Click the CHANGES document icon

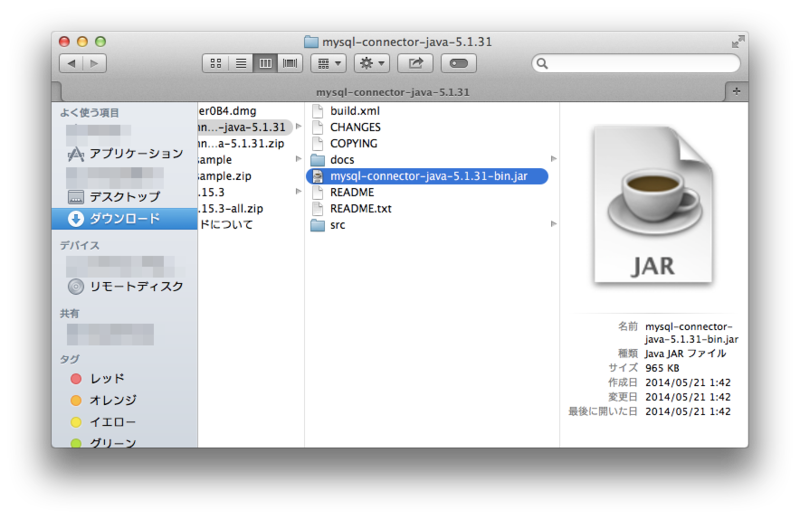click(x=318, y=127)
